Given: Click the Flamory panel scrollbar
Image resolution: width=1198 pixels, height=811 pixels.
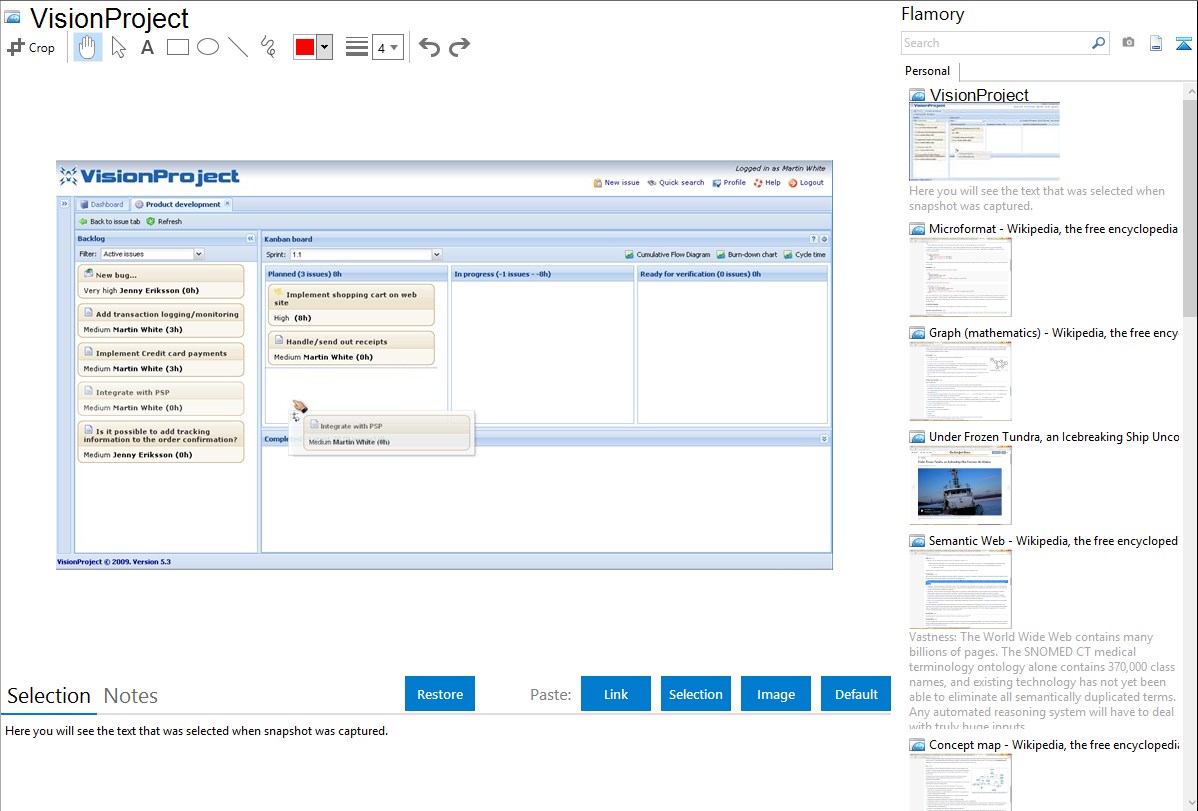Looking at the screenshot, I should tap(1190, 206).
